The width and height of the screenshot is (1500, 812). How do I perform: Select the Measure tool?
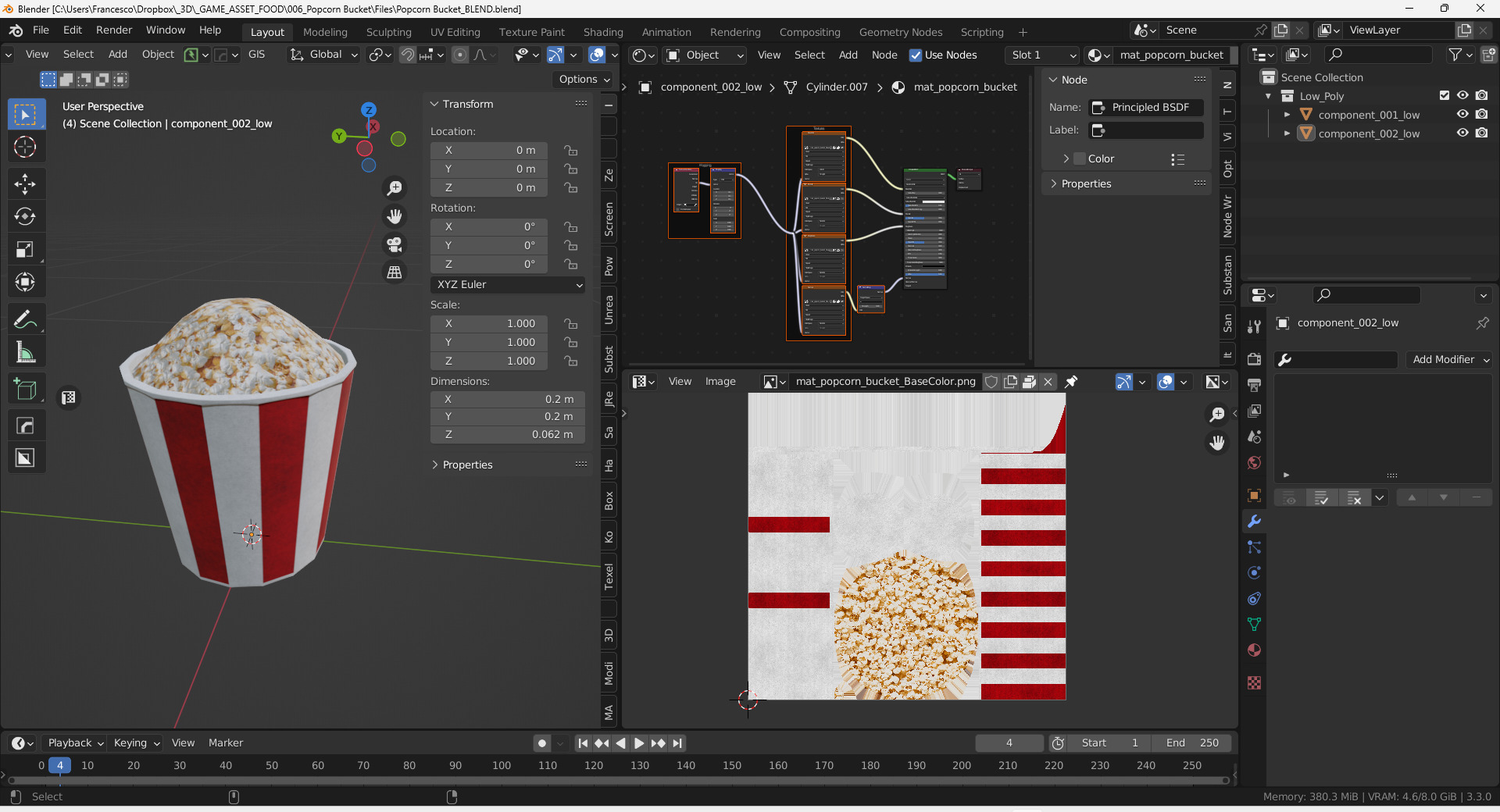click(25, 352)
